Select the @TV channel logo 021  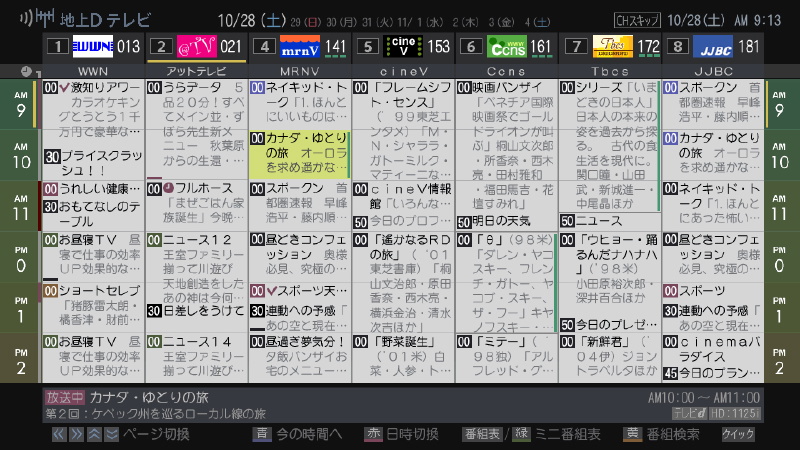(x=196, y=46)
